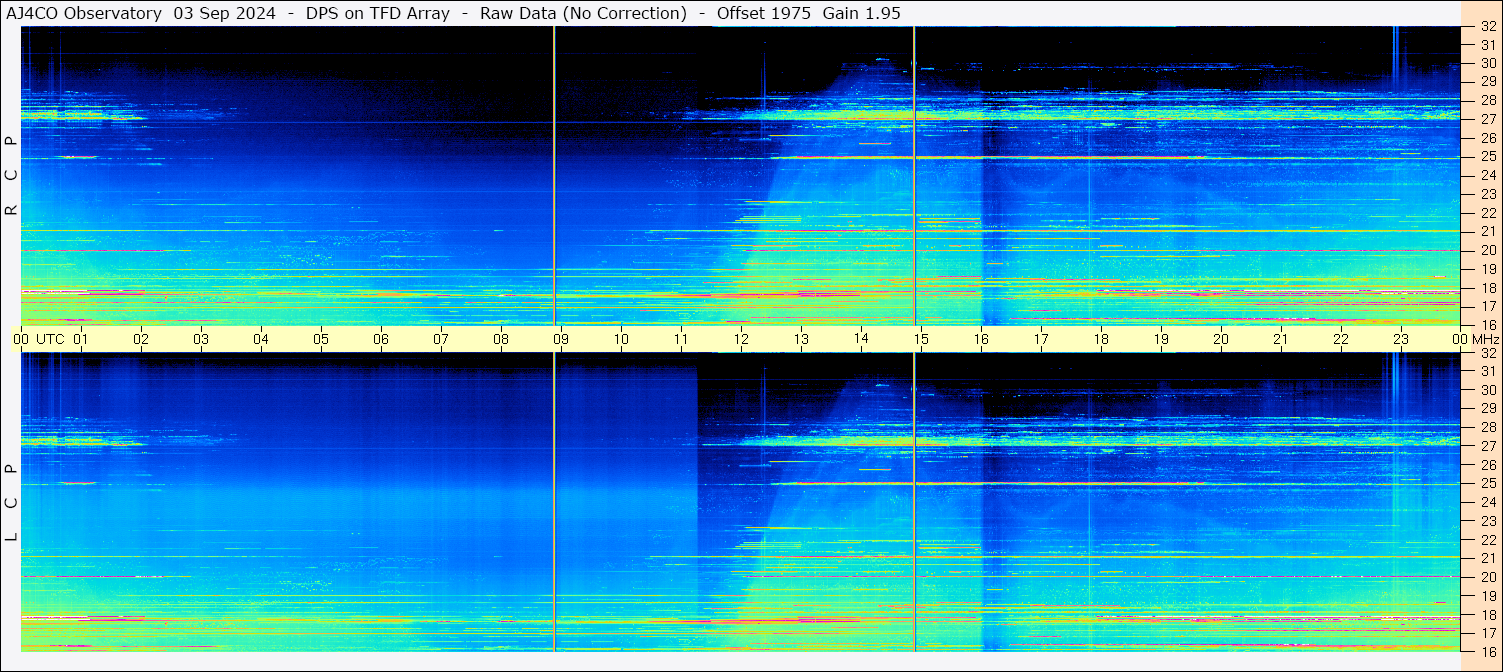The height and width of the screenshot is (672, 1503).
Task: Select "Raw Data (No Correction)" label
Action: pos(583,13)
